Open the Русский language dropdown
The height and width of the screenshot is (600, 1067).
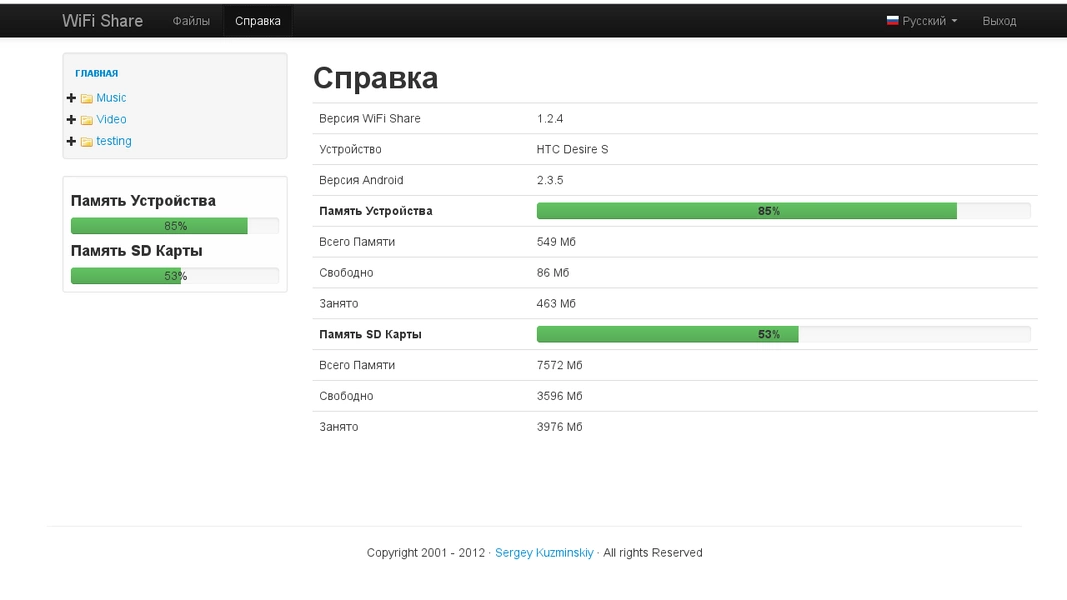pyautogui.click(x=923, y=21)
